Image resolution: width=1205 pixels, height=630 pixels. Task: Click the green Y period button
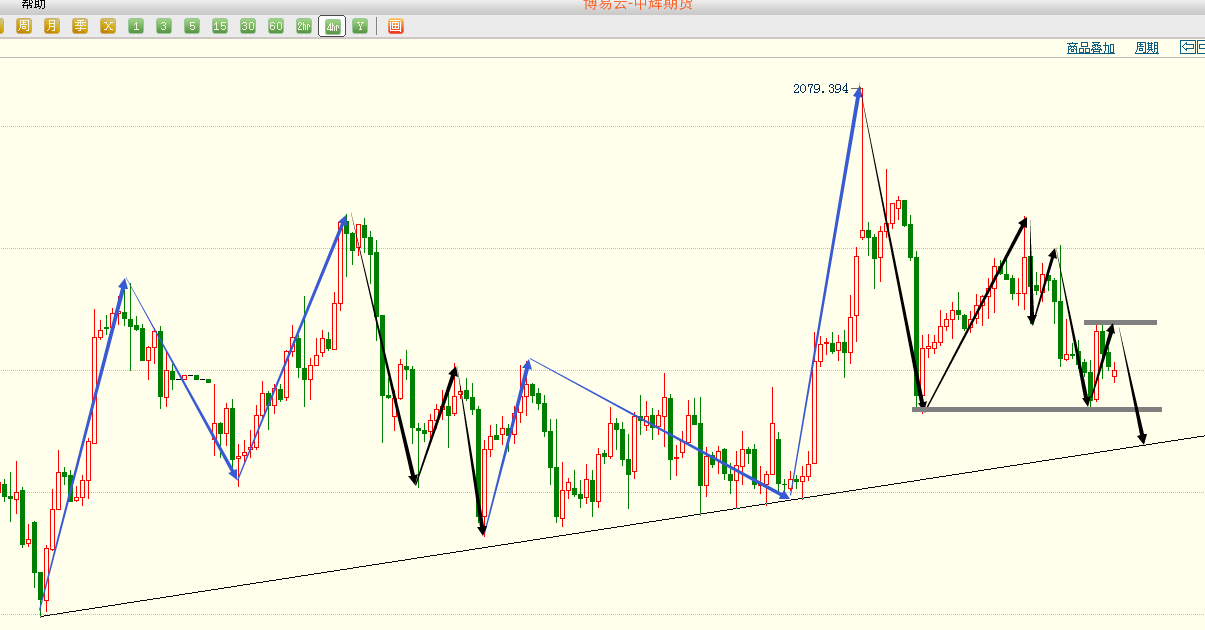pyautogui.click(x=359, y=26)
